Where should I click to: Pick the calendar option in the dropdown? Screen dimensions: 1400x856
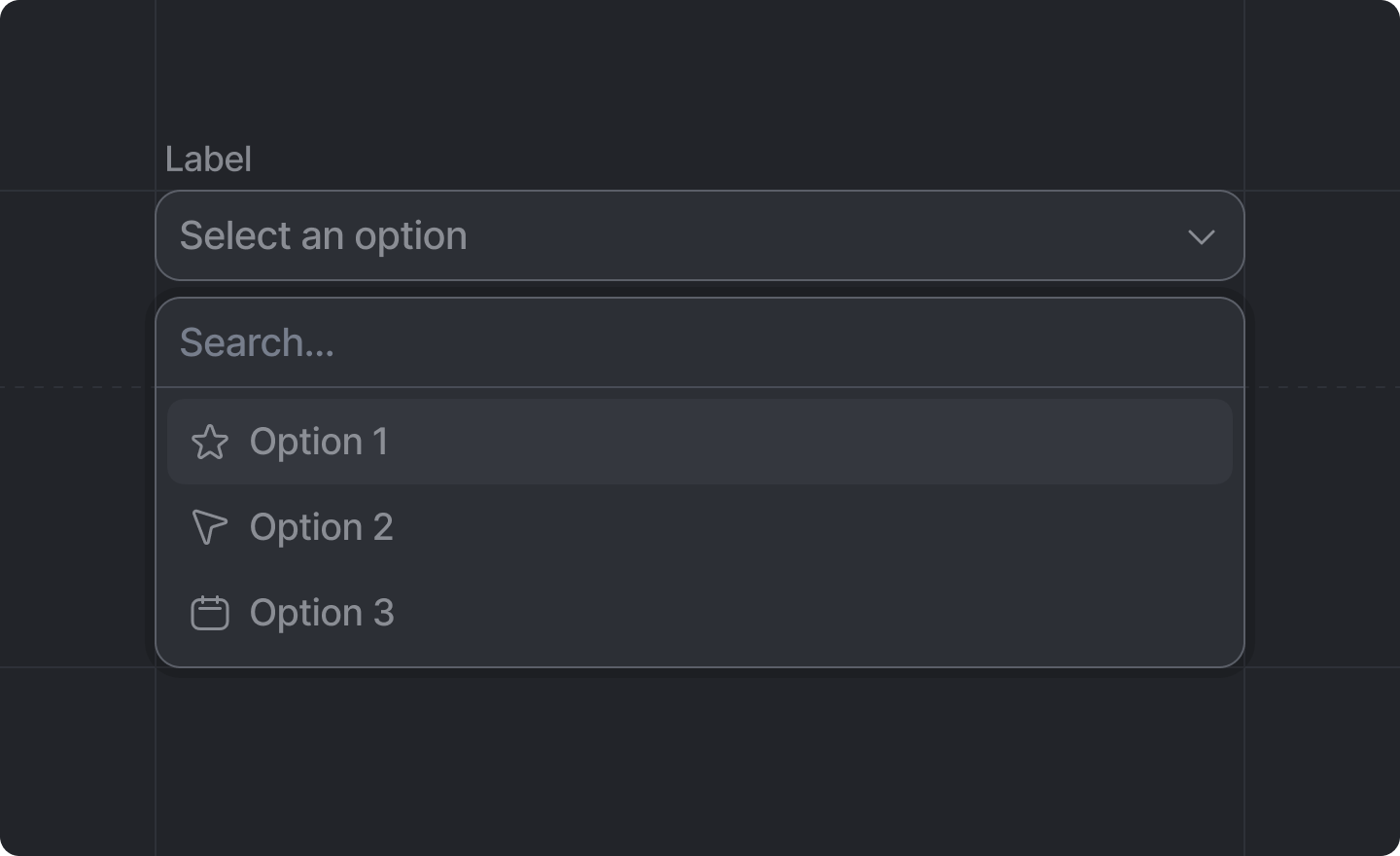click(699, 613)
